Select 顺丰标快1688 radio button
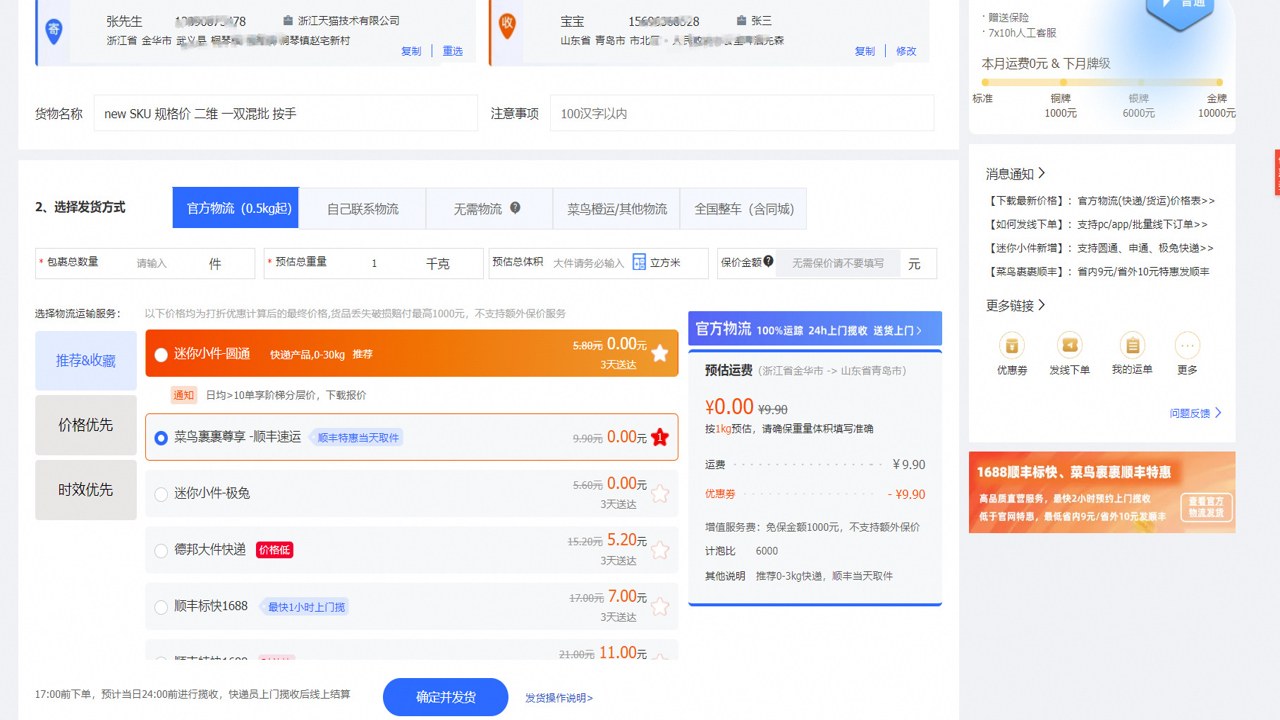This screenshot has height=720, width=1280. pyautogui.click(x=161, y=607)
